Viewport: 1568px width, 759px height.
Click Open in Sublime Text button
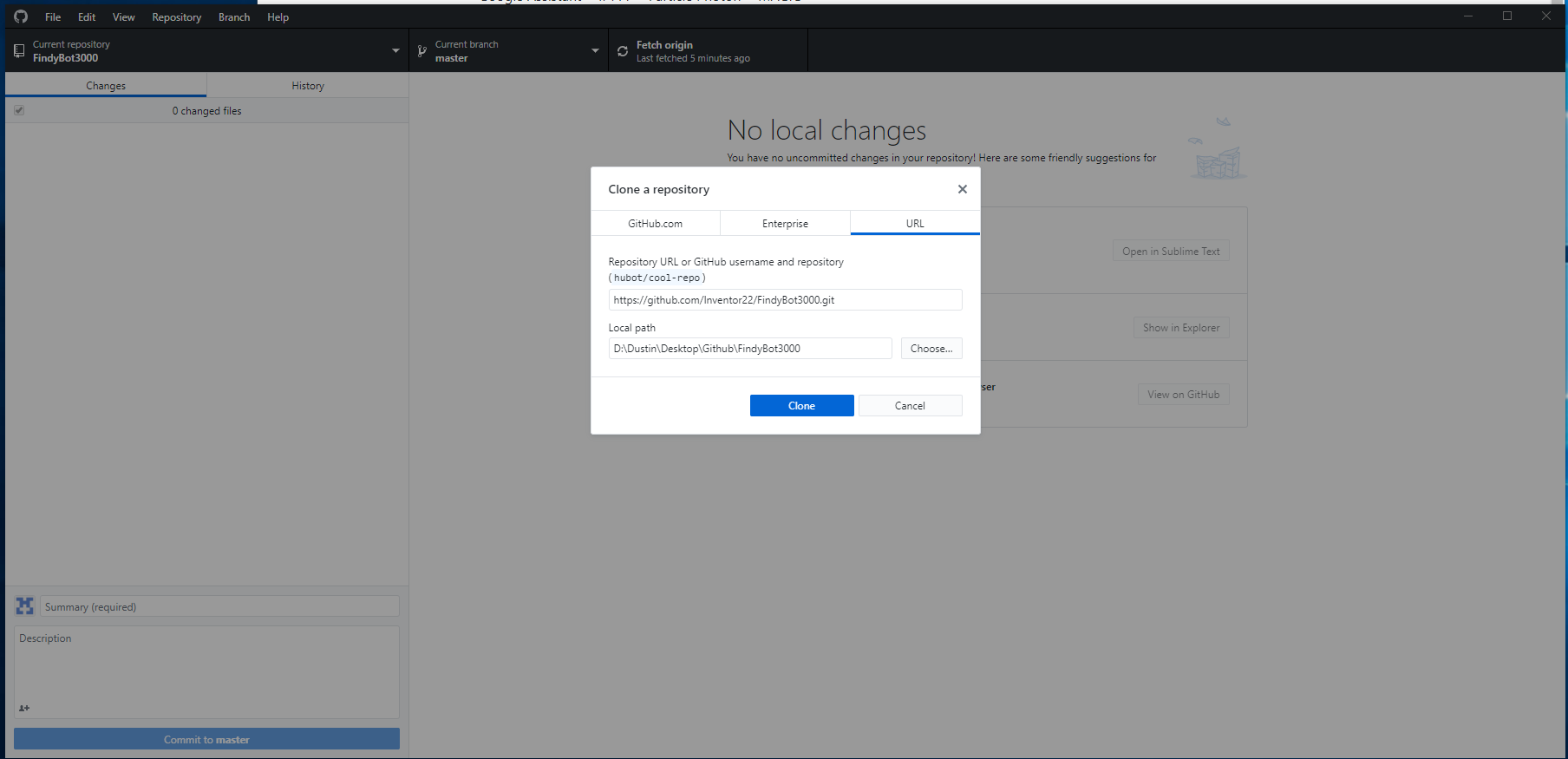coord(1171,251)
